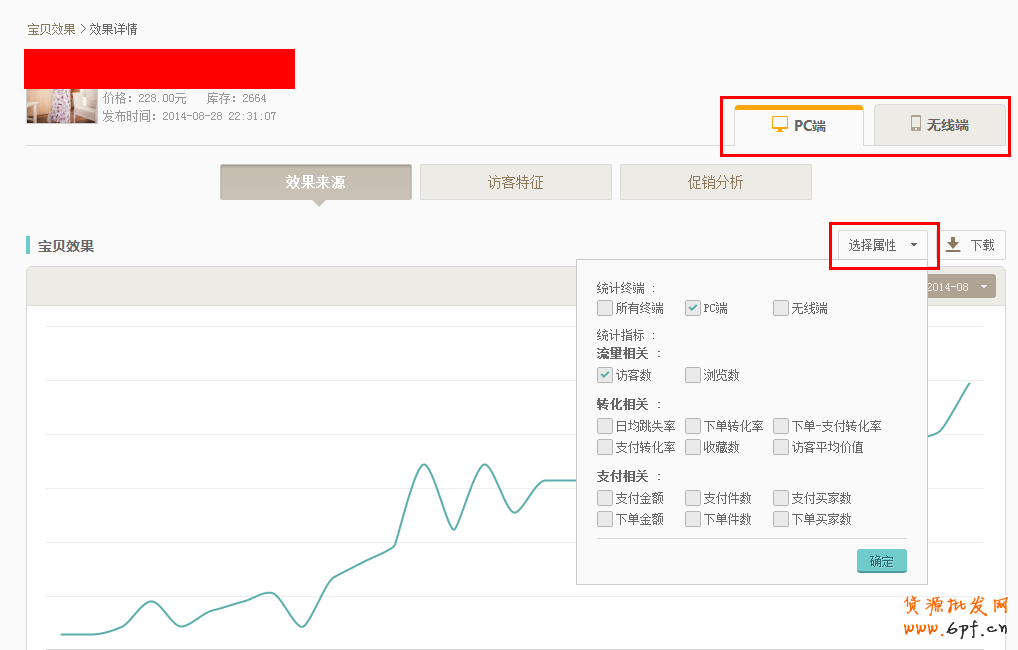Open the 2014-08 date dropdown
Image resolution: width=1018 pixels, height=650 pixels.
tap(960, 287)
